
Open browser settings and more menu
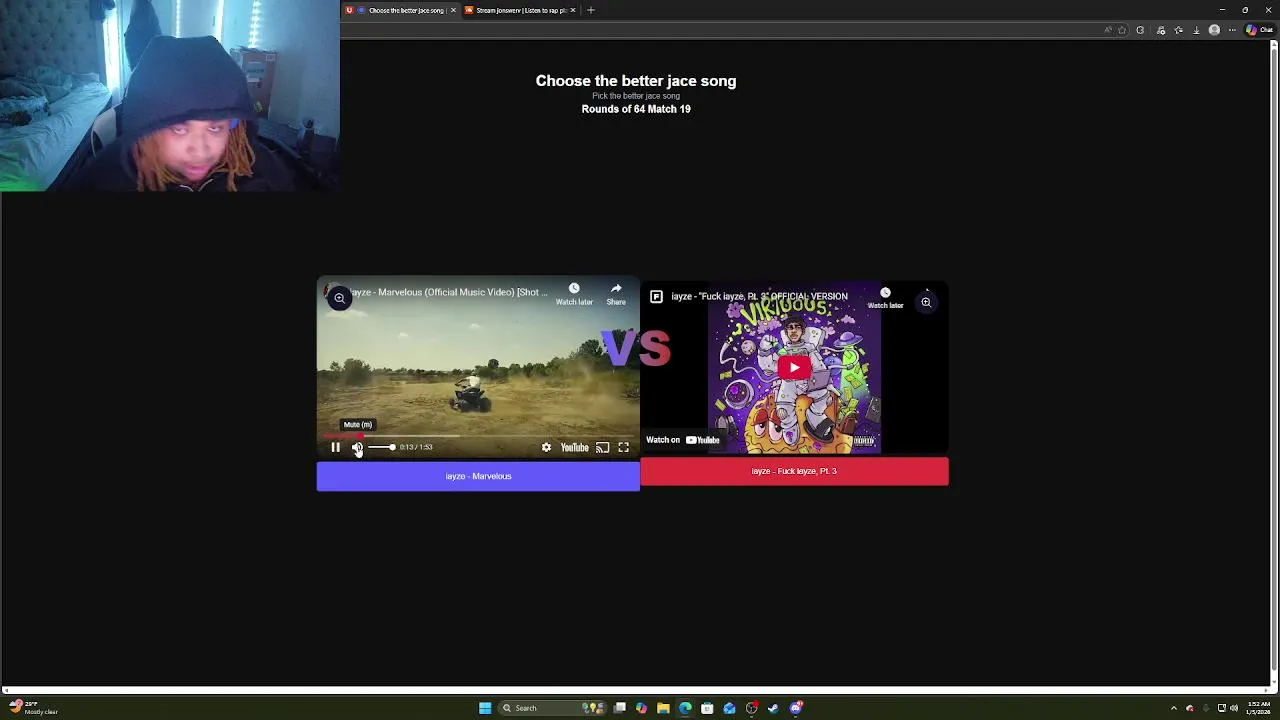1232,30
